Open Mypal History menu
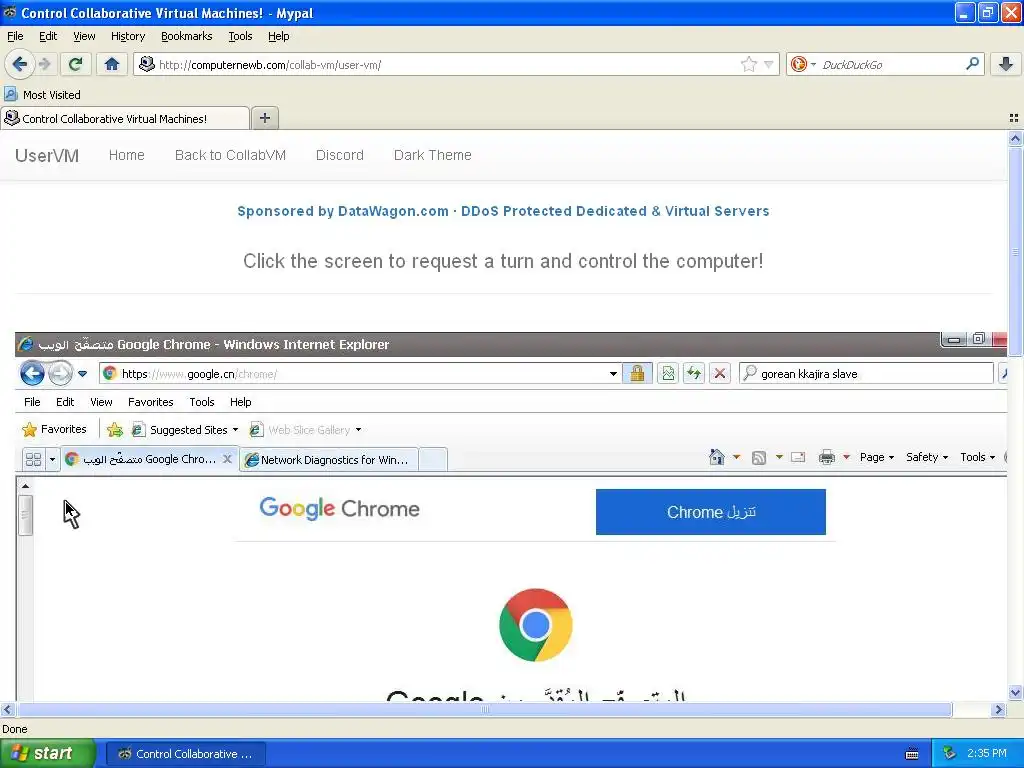 pyautogui.click(x=127, y=36)
